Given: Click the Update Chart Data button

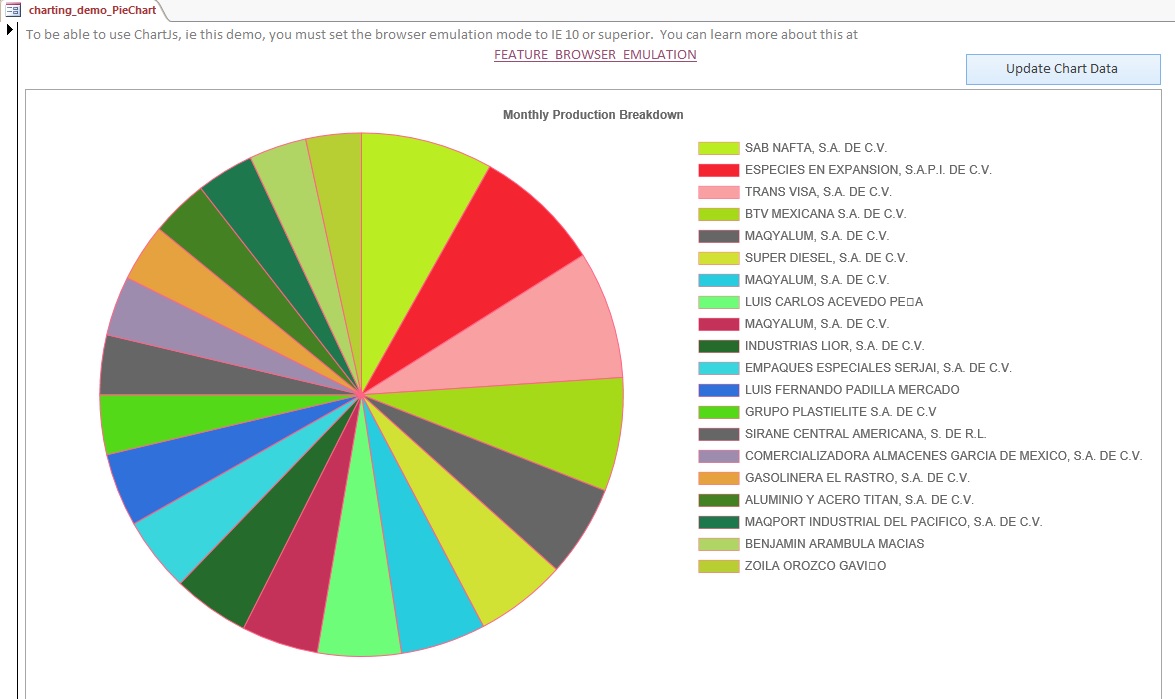Looking at the screenshot, I should (1063, 69).
